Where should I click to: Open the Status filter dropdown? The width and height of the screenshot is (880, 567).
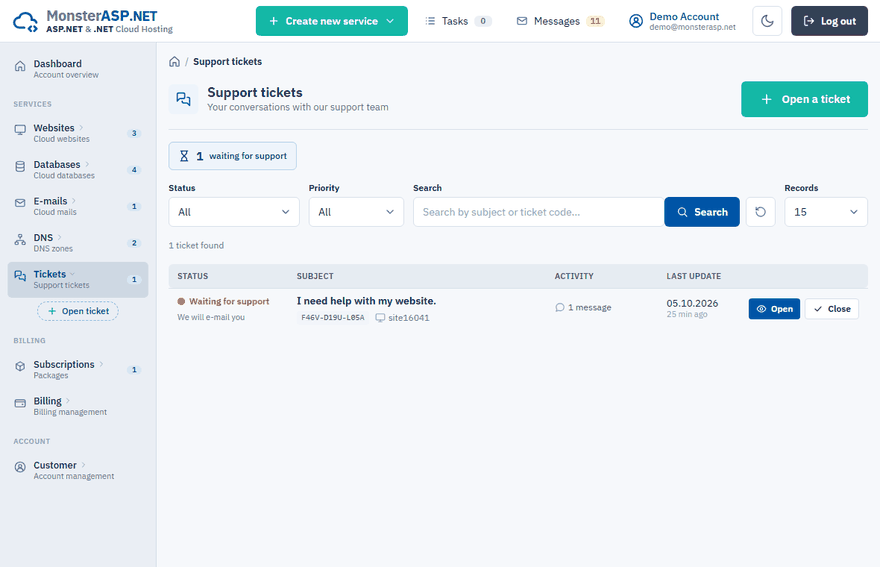[x=234, y=212]
